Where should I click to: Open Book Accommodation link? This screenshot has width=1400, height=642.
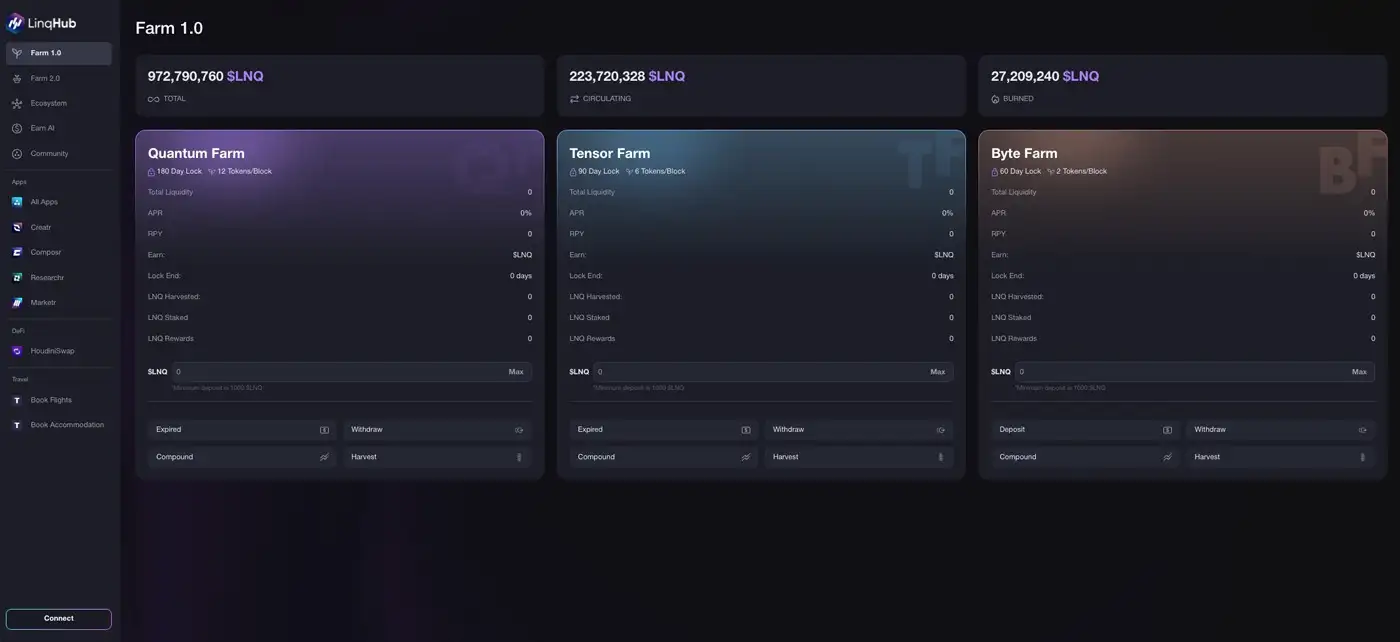coord(67,425)
